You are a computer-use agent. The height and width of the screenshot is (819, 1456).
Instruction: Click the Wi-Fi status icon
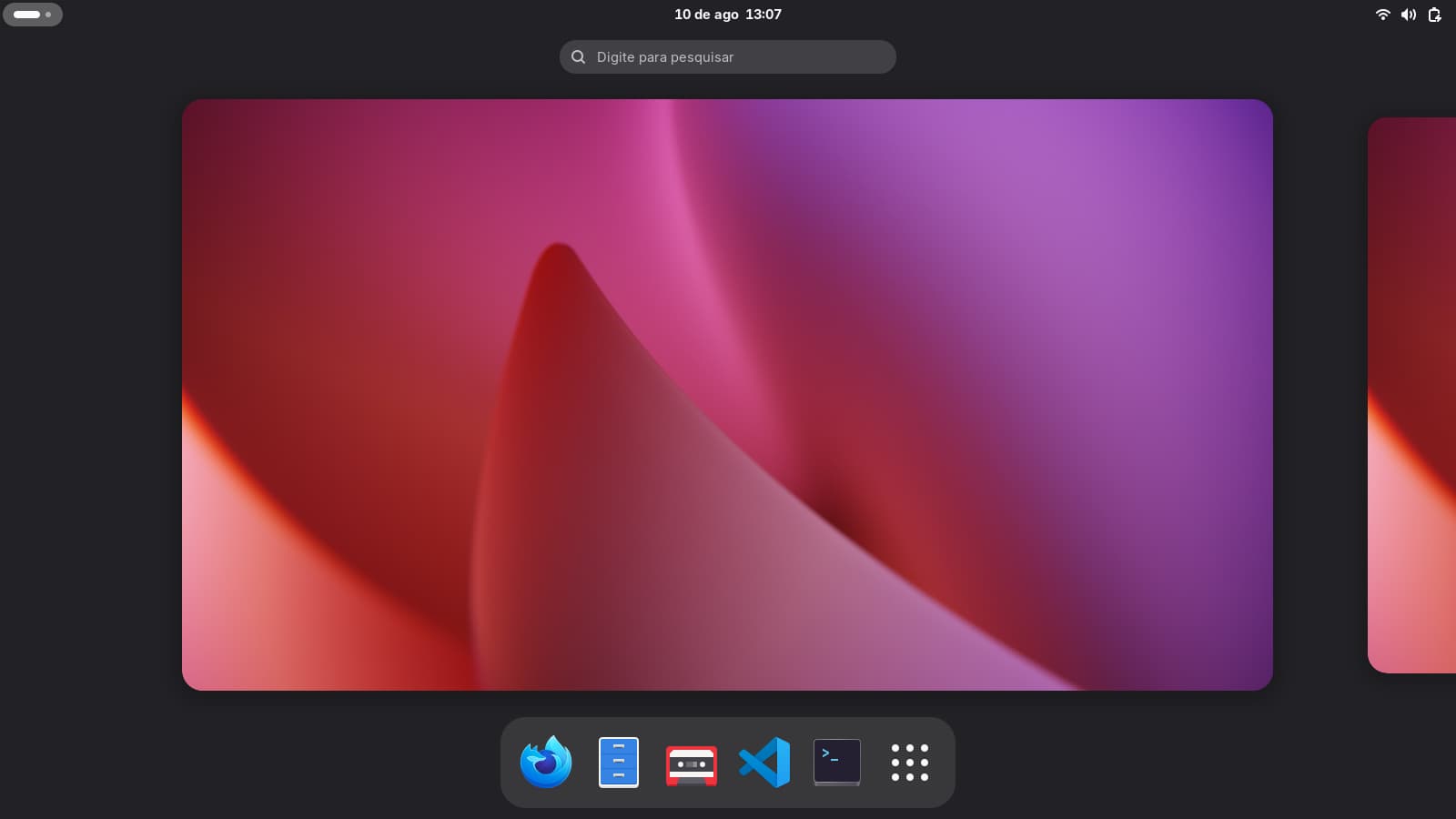tap(1382, 15)
